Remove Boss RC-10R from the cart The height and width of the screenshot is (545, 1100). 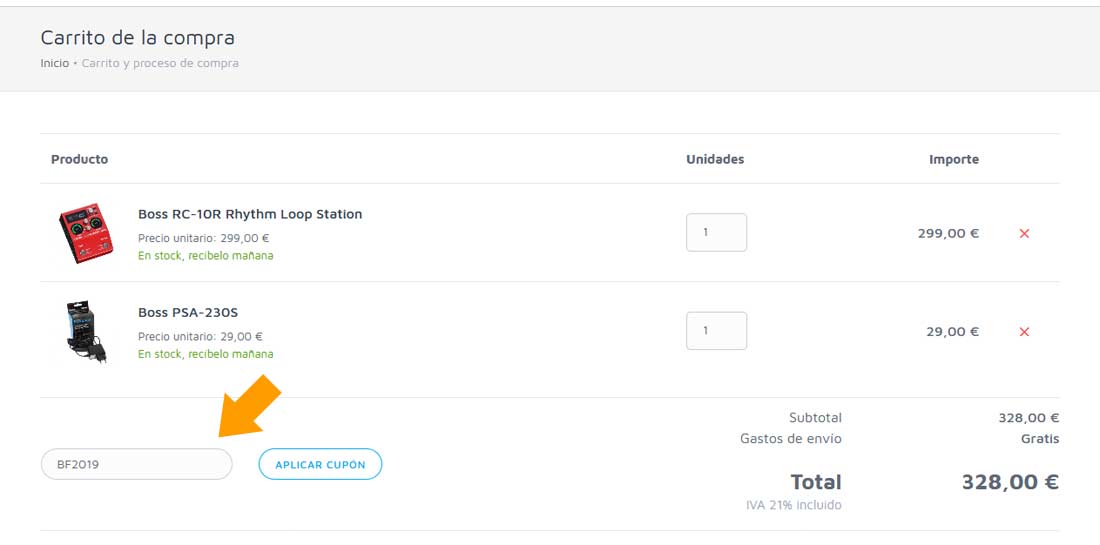pyautogui.click(x=1024, y=234)
